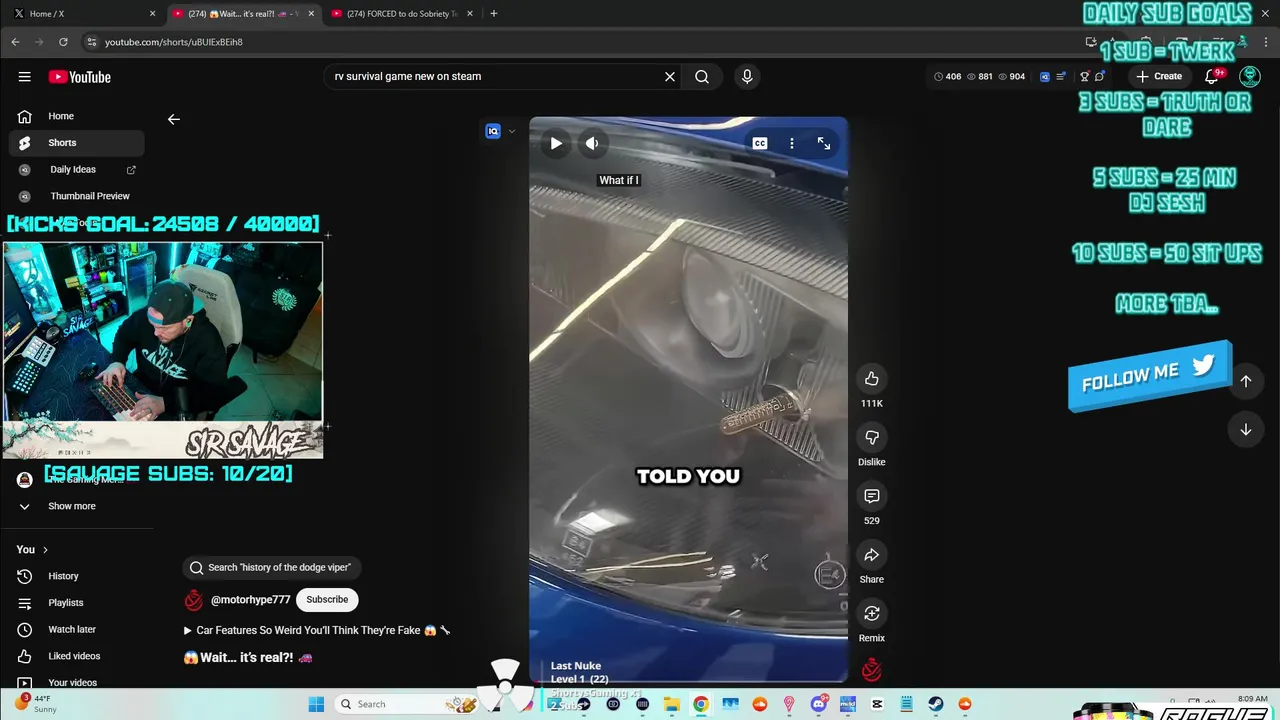Navigate back in the browser
This screenshot has height=720, width=1280.
[15, 42]
